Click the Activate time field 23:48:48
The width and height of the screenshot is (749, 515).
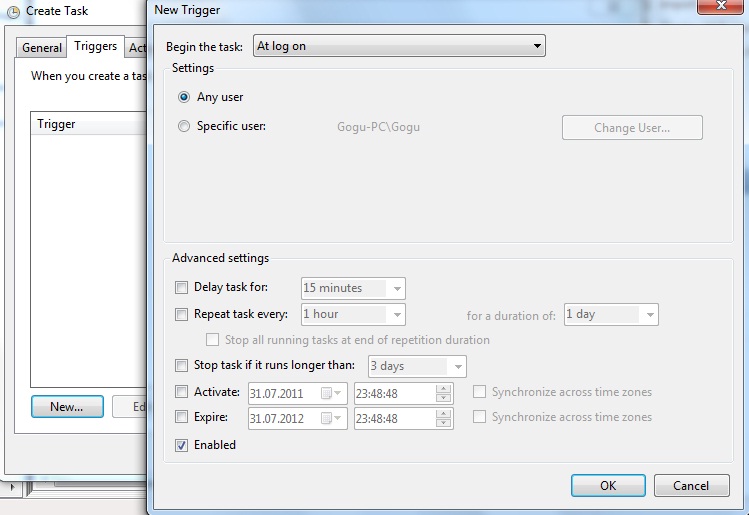pyautogui.click(x=395, y=393)
